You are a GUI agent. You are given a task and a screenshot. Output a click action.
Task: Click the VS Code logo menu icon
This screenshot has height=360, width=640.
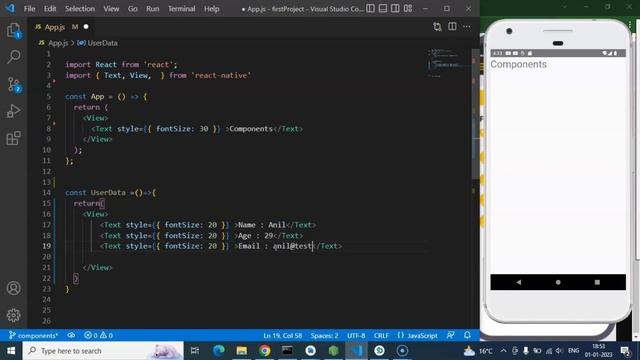coord(10,9)
